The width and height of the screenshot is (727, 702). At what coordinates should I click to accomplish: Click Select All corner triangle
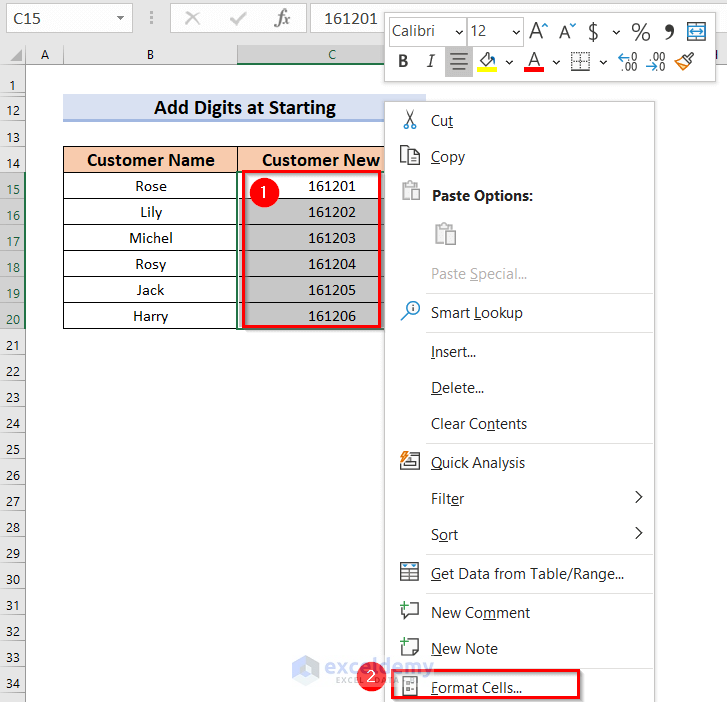(x=15, y=56)
